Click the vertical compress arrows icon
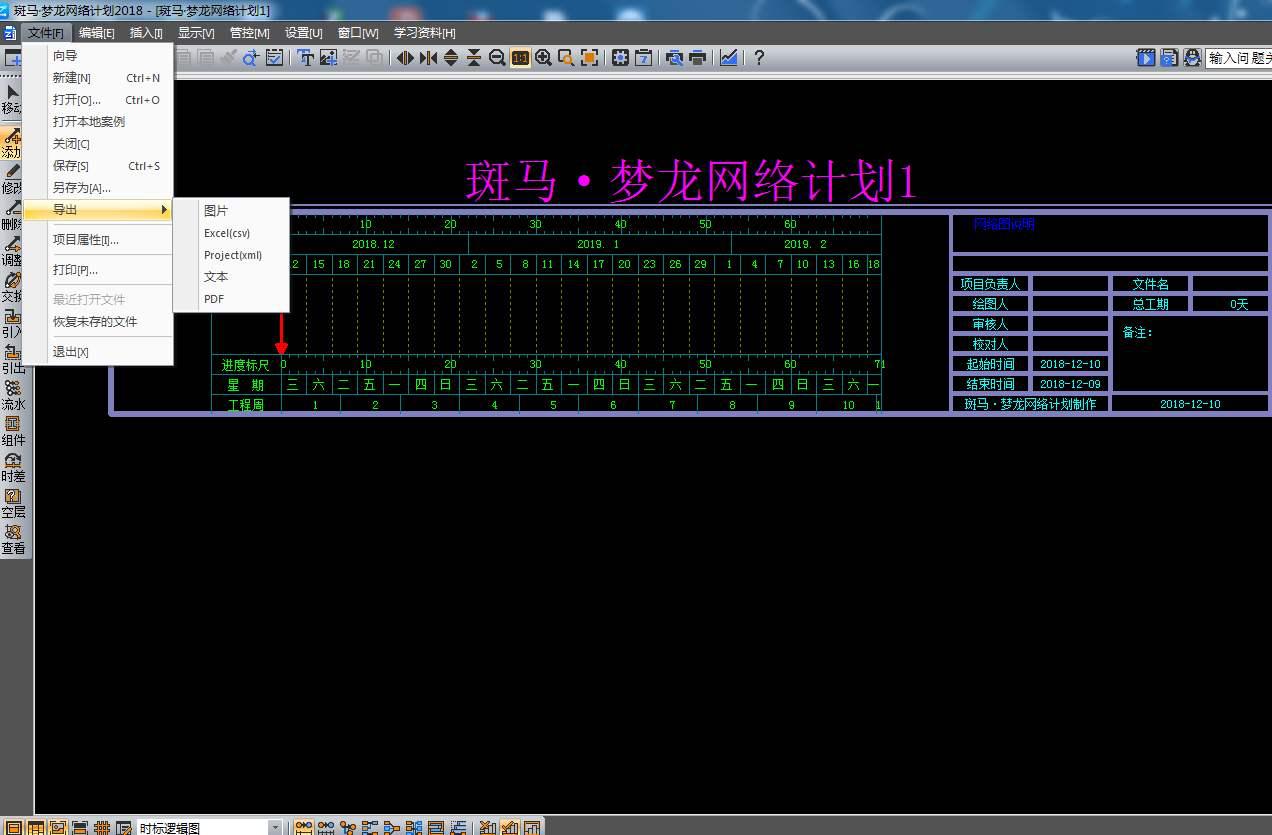 pos(473,58)
